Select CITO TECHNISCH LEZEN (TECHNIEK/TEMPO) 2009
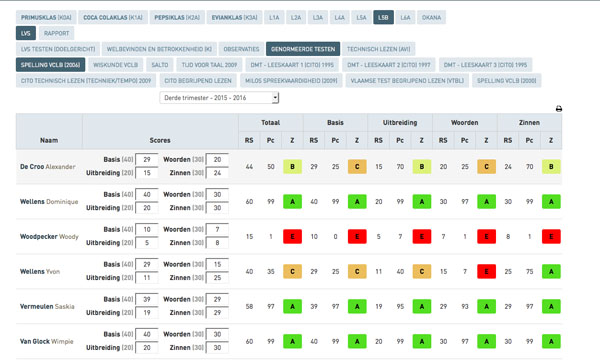The width and height of the screenshot is (600, 360). [86, 80]
